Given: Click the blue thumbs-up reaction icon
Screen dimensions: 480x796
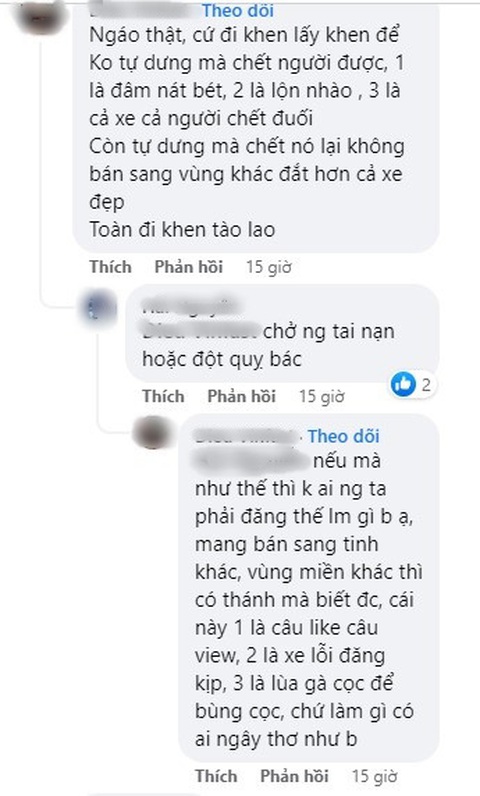Looking at the screenshot, I should pos(403,384).
